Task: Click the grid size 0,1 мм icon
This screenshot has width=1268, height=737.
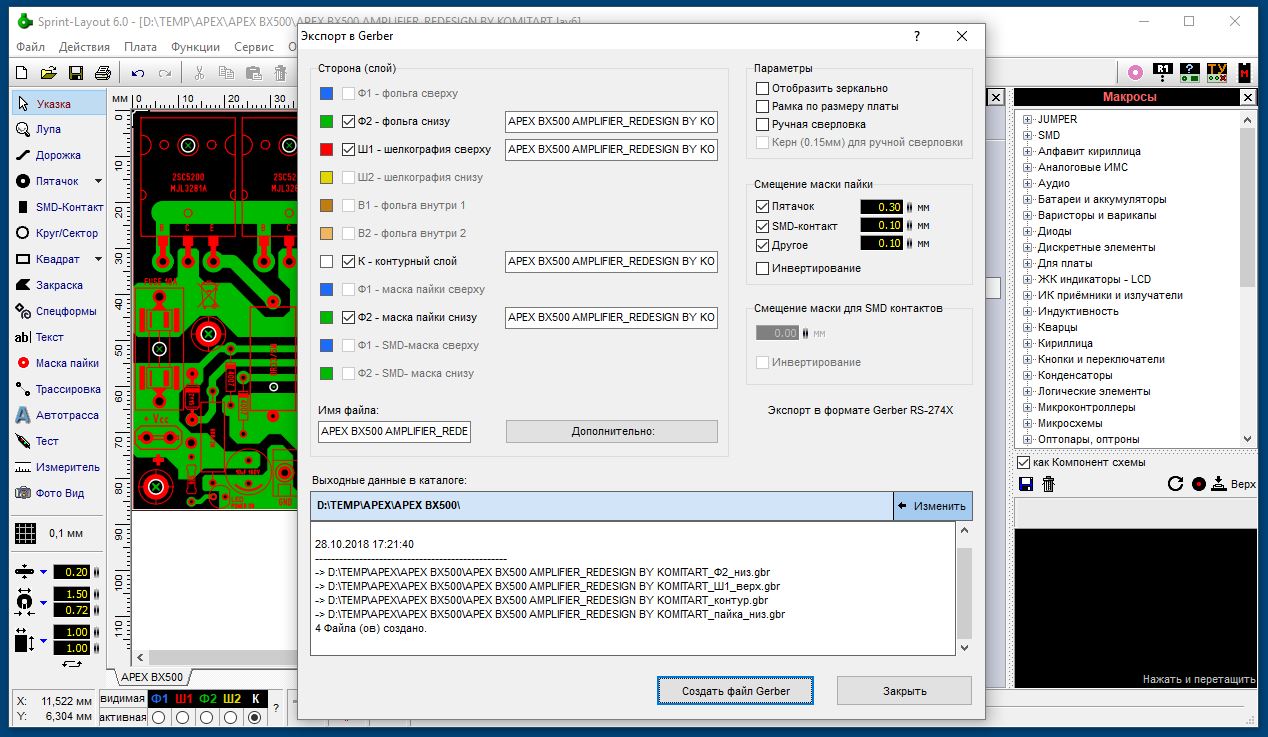Action: pos(25,534)
